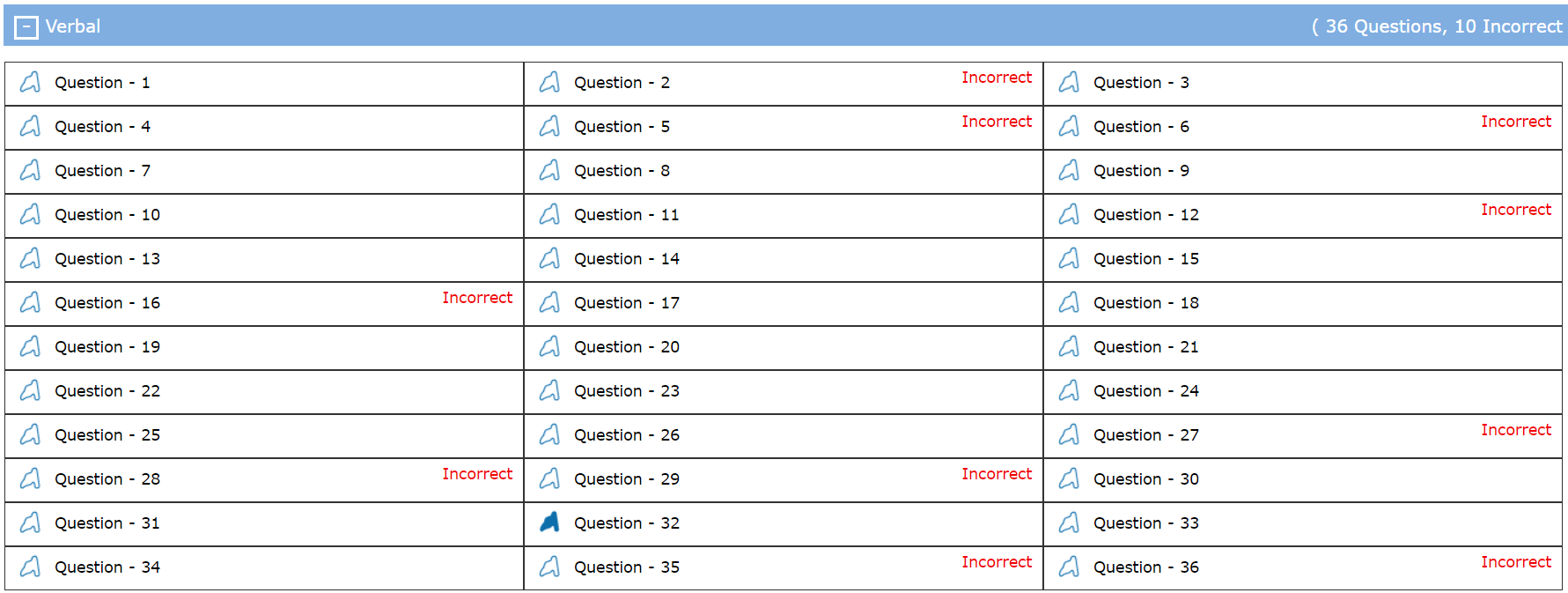Toggle the flag marker on Question 5
The width and height of the screenshot is (1568, 593).
tap(549, 126)
